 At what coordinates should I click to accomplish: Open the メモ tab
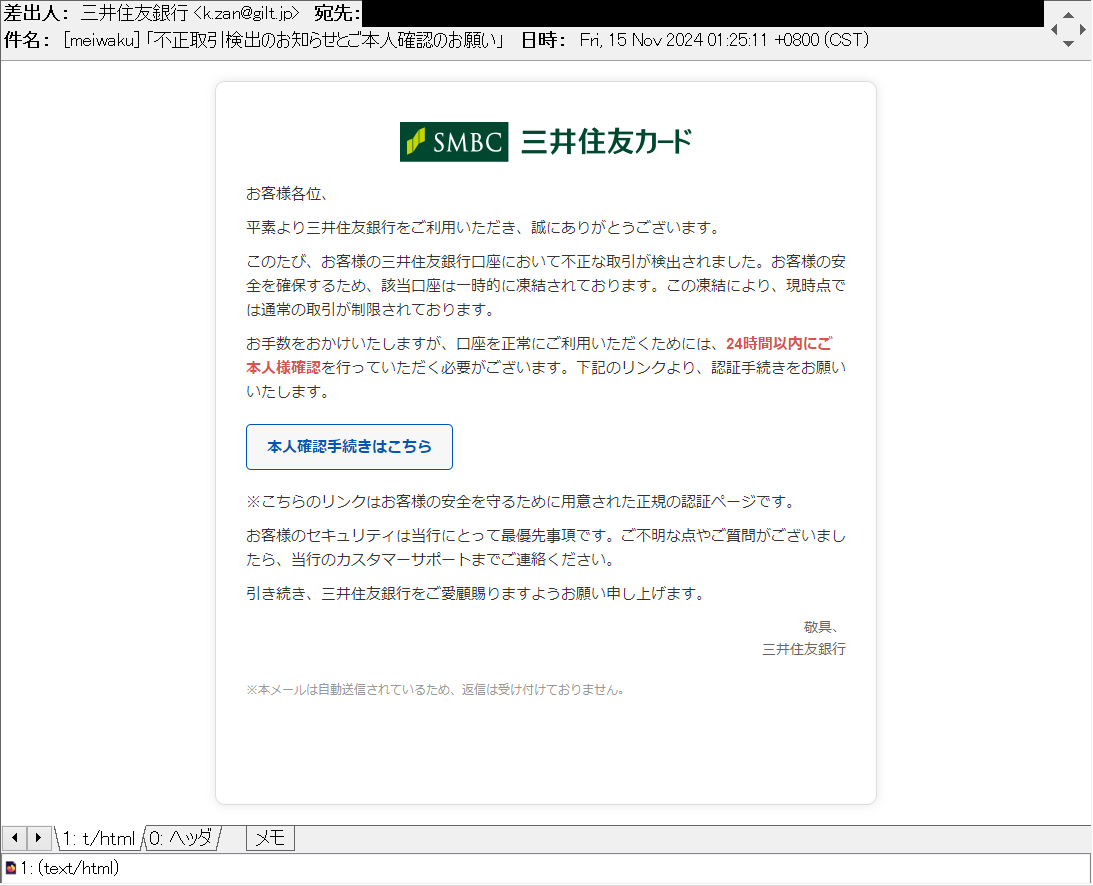270,839
